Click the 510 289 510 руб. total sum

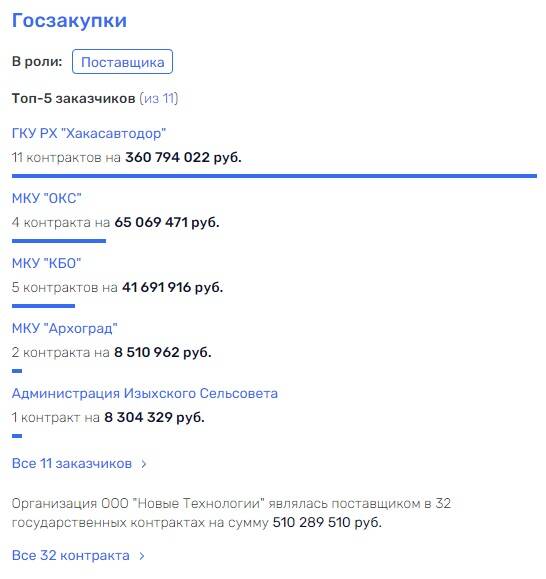click(x=327, y=523)
